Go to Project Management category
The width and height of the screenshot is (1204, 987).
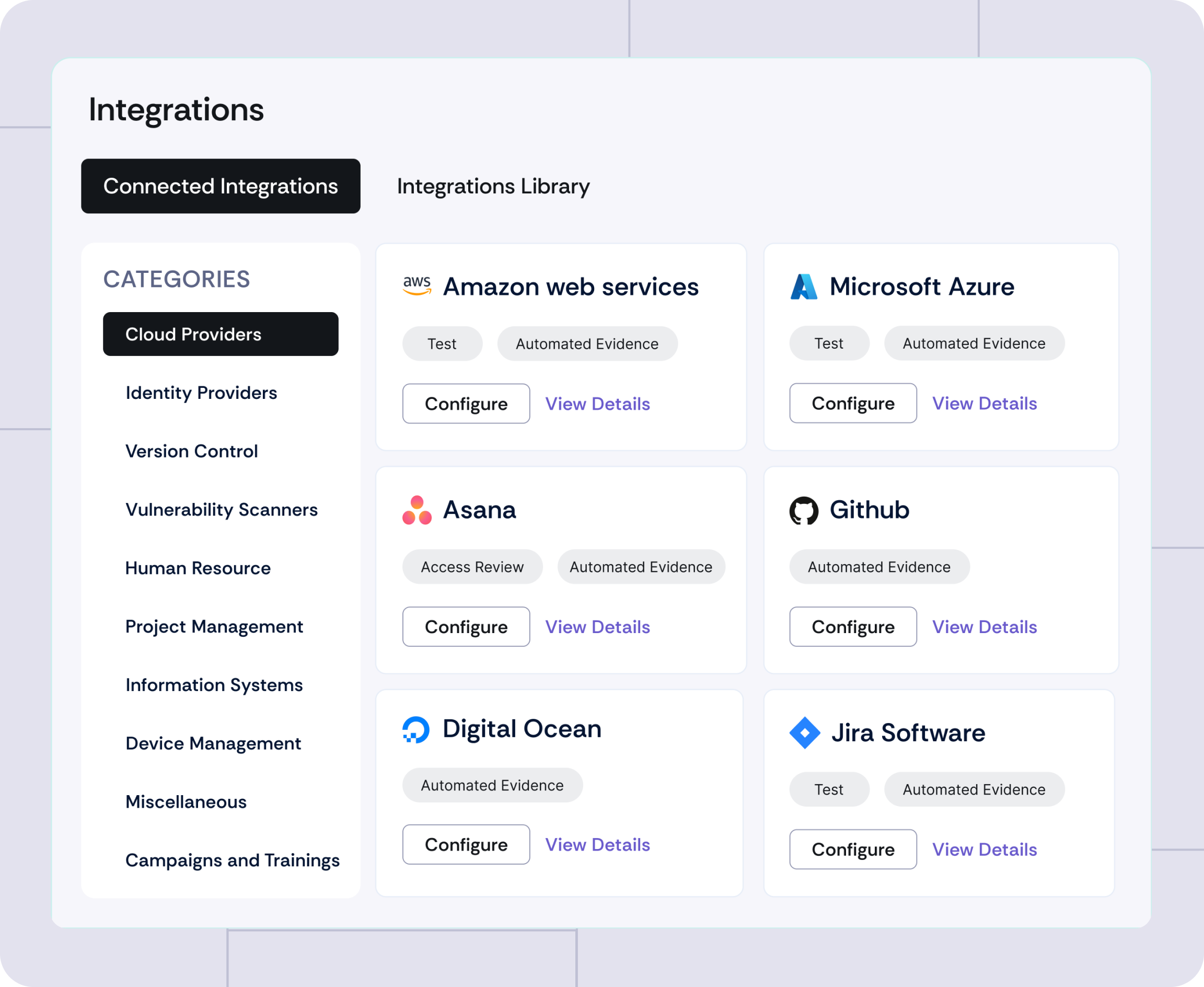214,626
